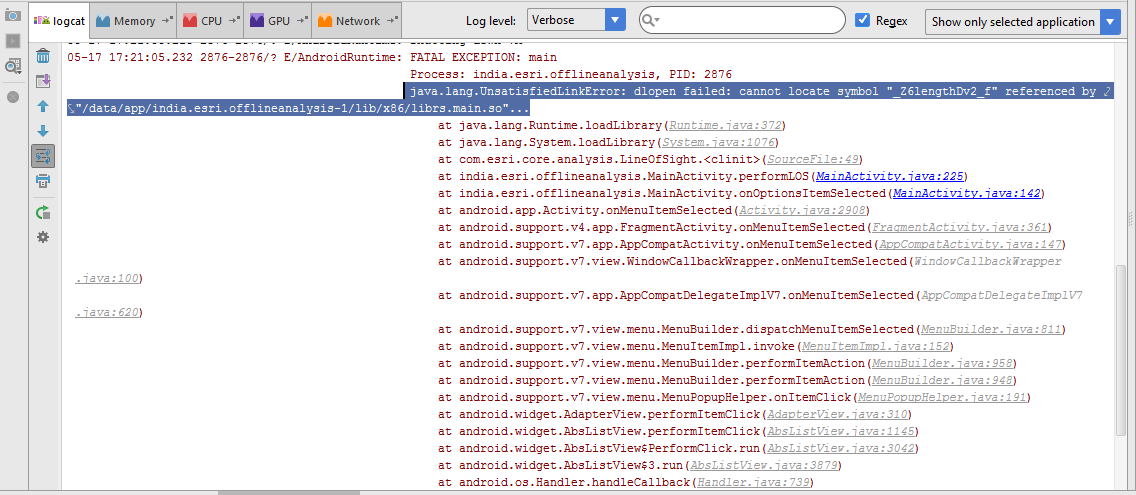1136x495 pixels.
Task: Open the MainActivity.java:225 link
Action: [891, 176]
